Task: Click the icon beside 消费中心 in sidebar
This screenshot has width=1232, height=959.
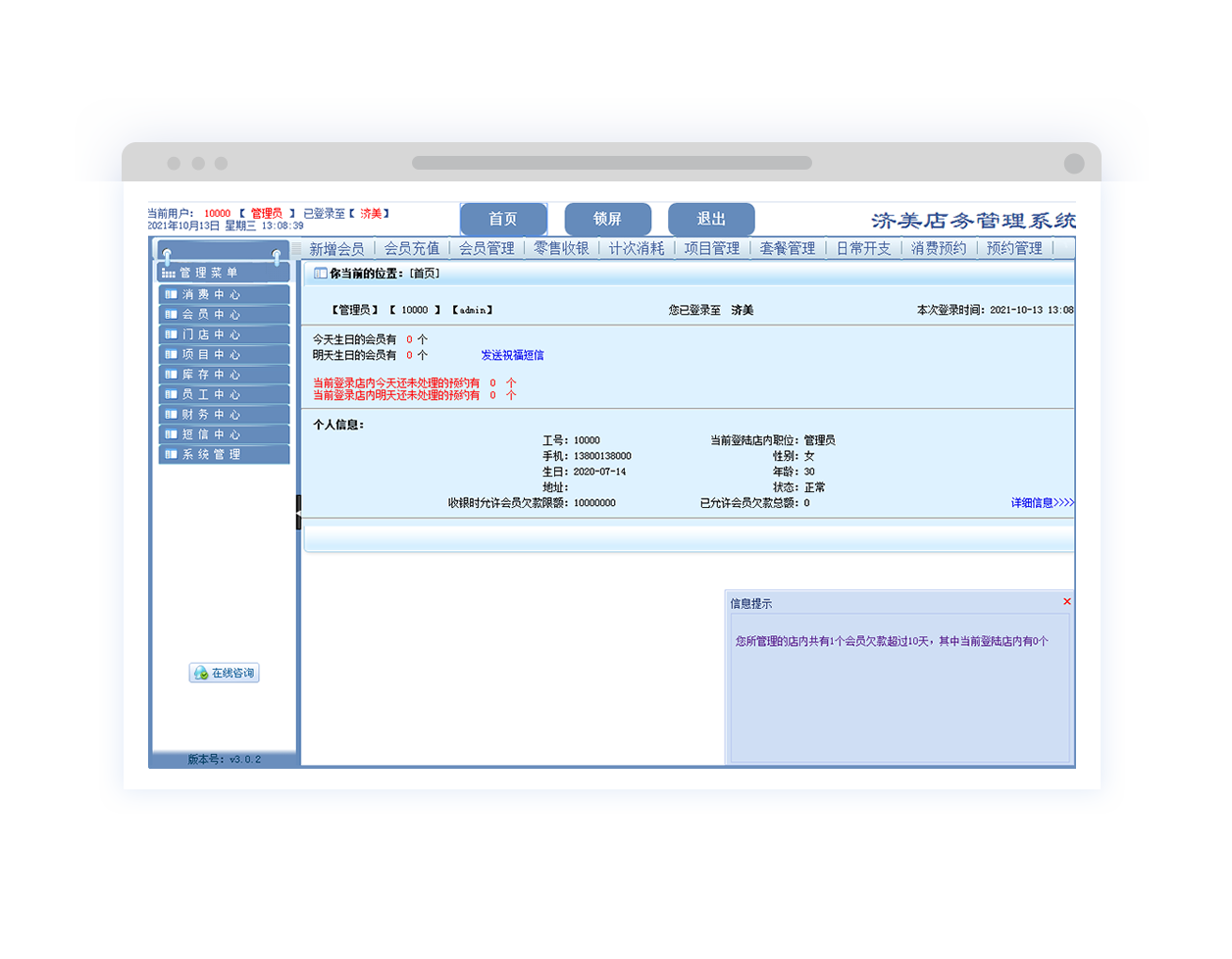Action: pyautogui.click(x=172, y=294)
